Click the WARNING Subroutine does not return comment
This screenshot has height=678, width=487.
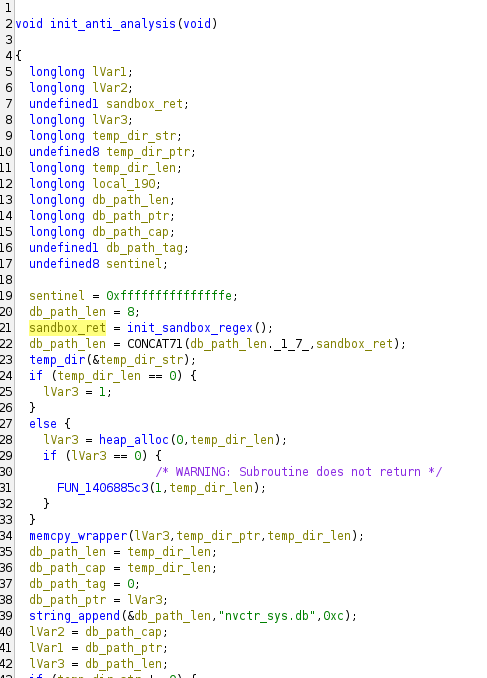[299, 472]
